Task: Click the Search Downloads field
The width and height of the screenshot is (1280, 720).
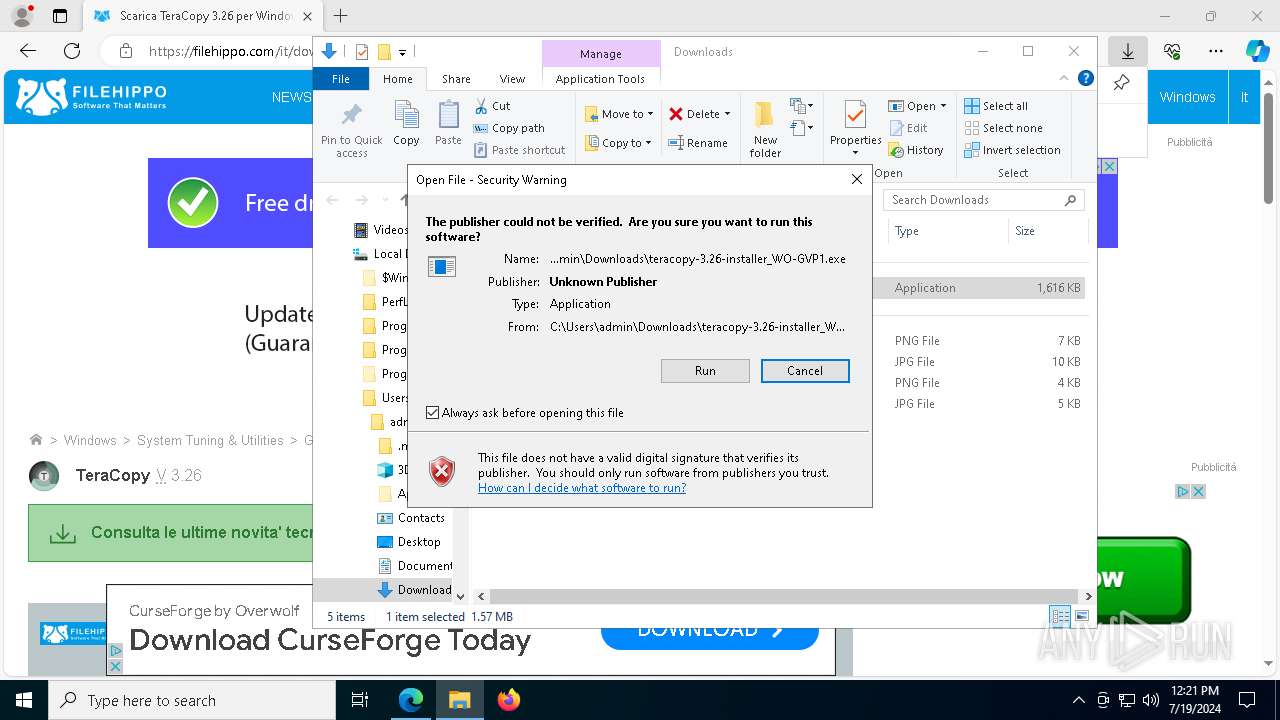Action: point(984,200)
